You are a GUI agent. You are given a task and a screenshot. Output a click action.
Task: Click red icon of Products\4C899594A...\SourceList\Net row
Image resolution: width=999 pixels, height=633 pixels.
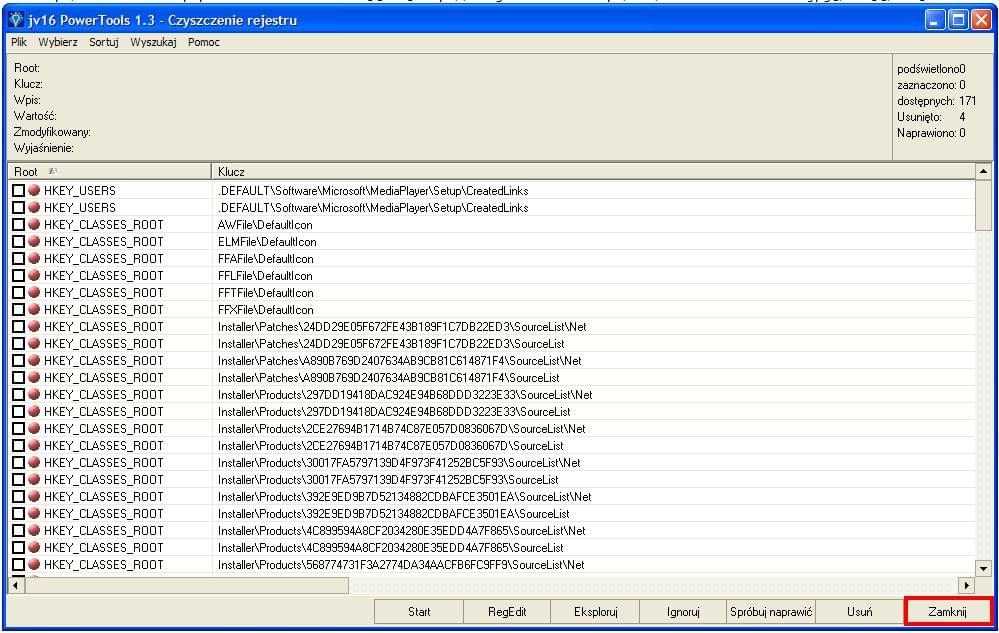pos(34,530)
